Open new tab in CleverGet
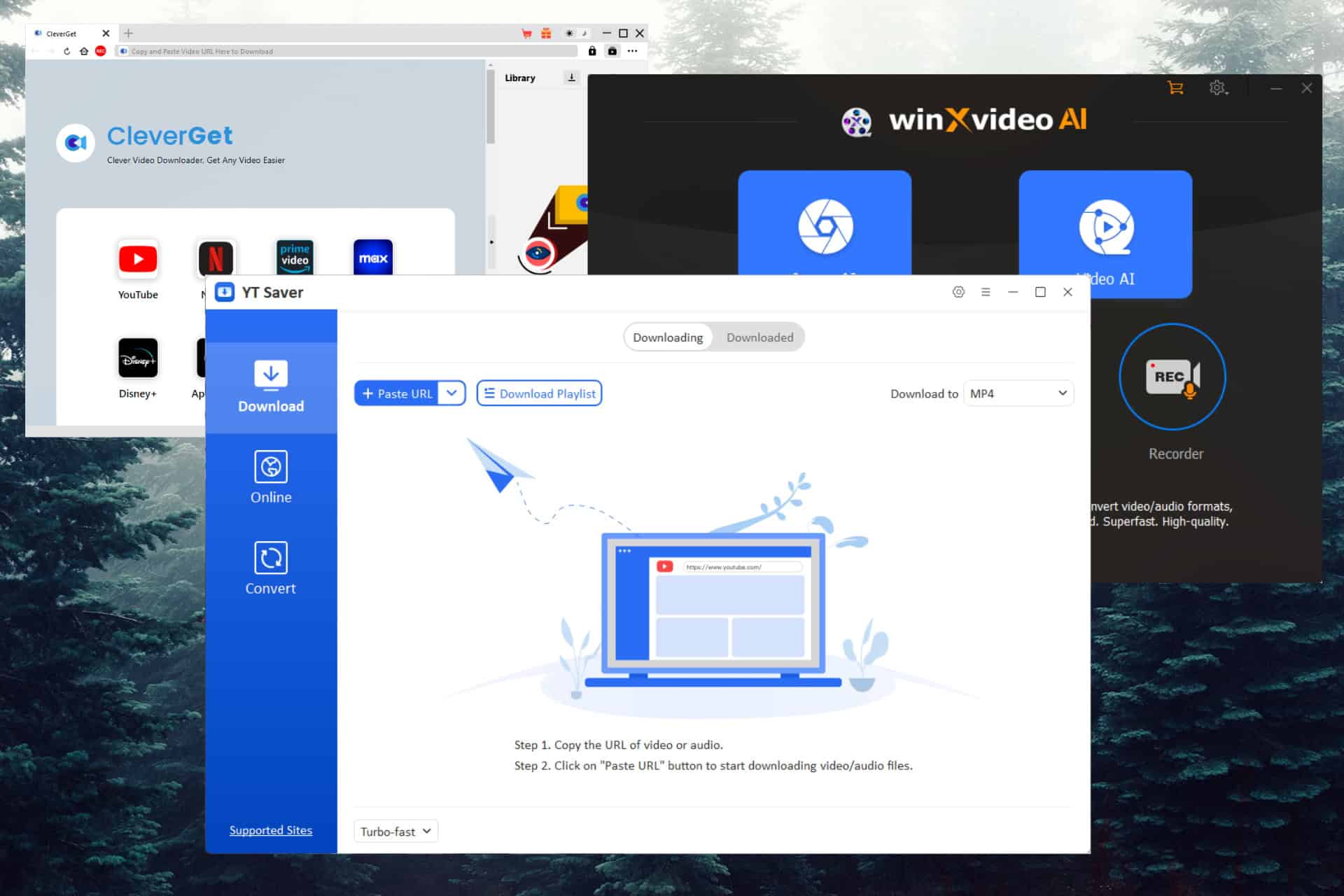The image size is (1344, 896). [x=128, y=33]
